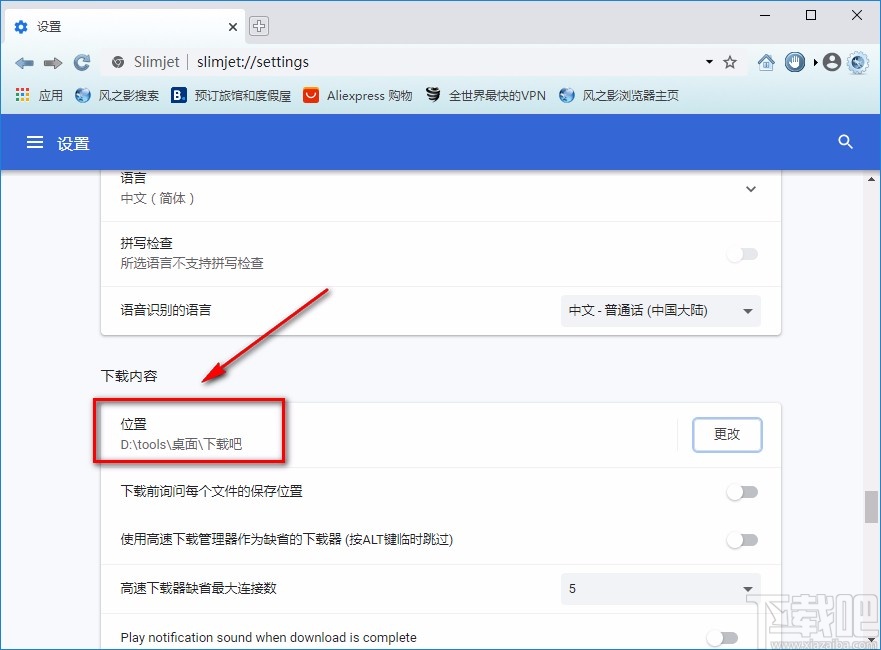Go to home page via house icon
Screen dimensions: 881x650
tap(766, 62)
